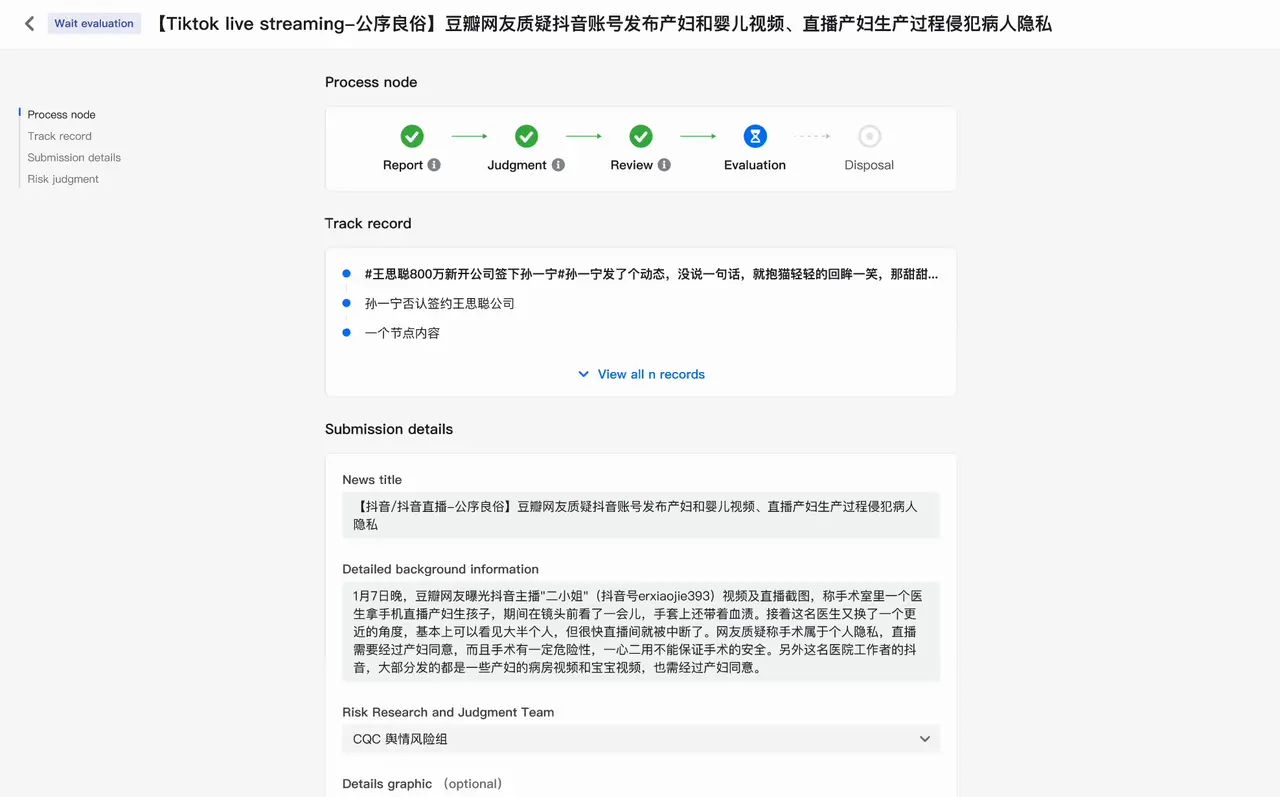Go back using the left arrow icon
The height and width of the screenshot is (797, 1280).
click(x=29, y=24)
